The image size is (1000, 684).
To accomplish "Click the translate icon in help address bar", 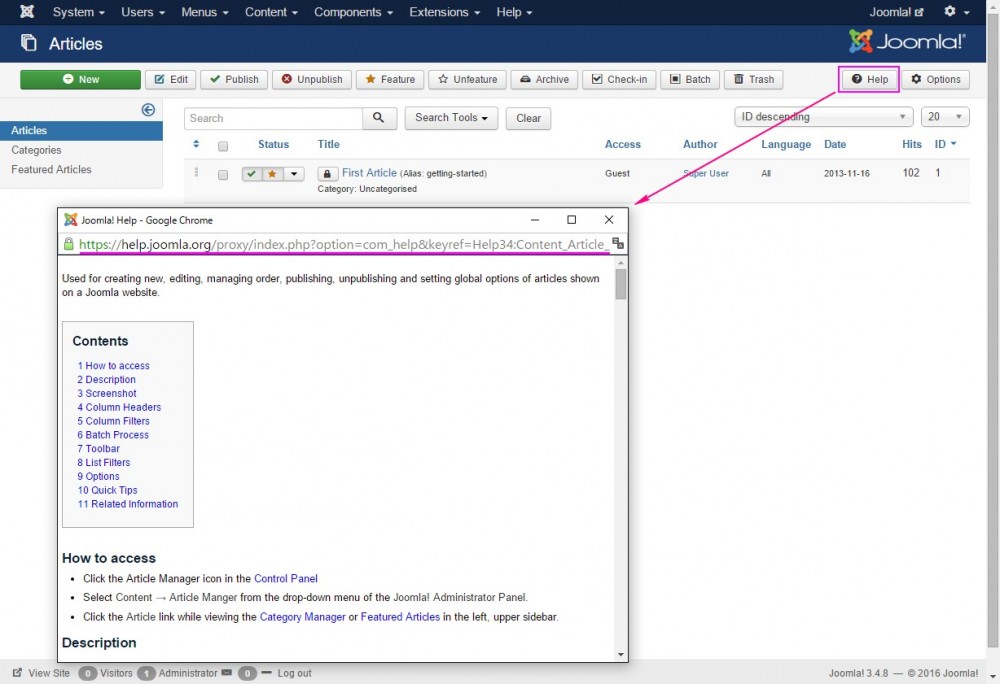I will pos(618,244).
